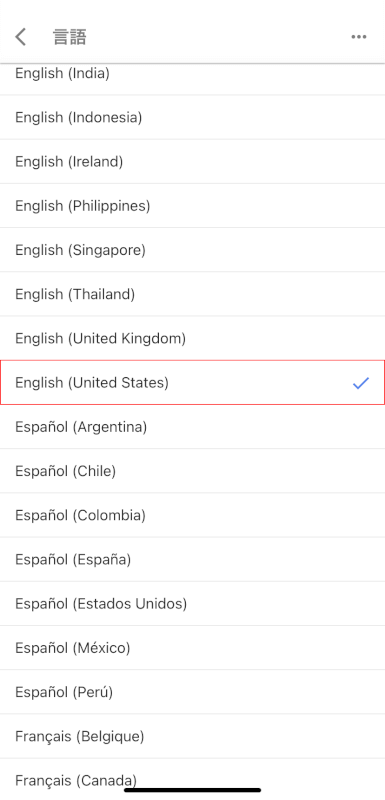Choose English (Indonesia) from the list
The width and height of the screenshot is (385, 800).
tap(192, 117)
